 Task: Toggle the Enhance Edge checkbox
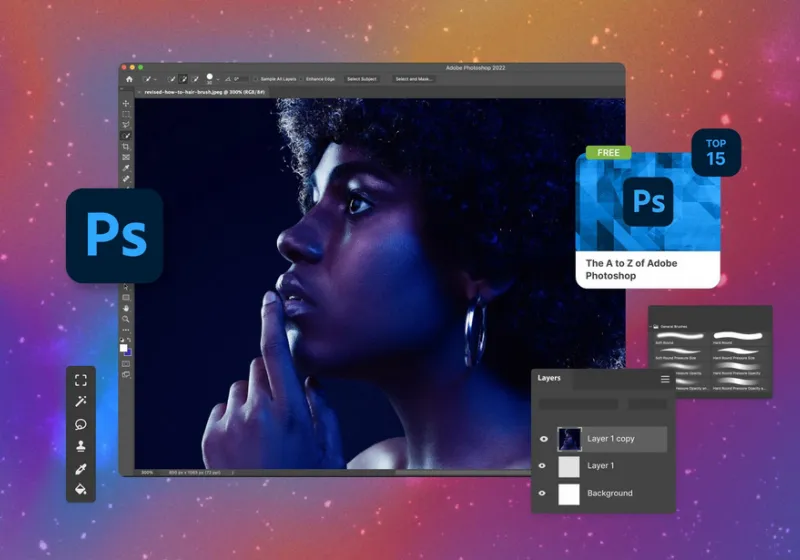[302, 79]
